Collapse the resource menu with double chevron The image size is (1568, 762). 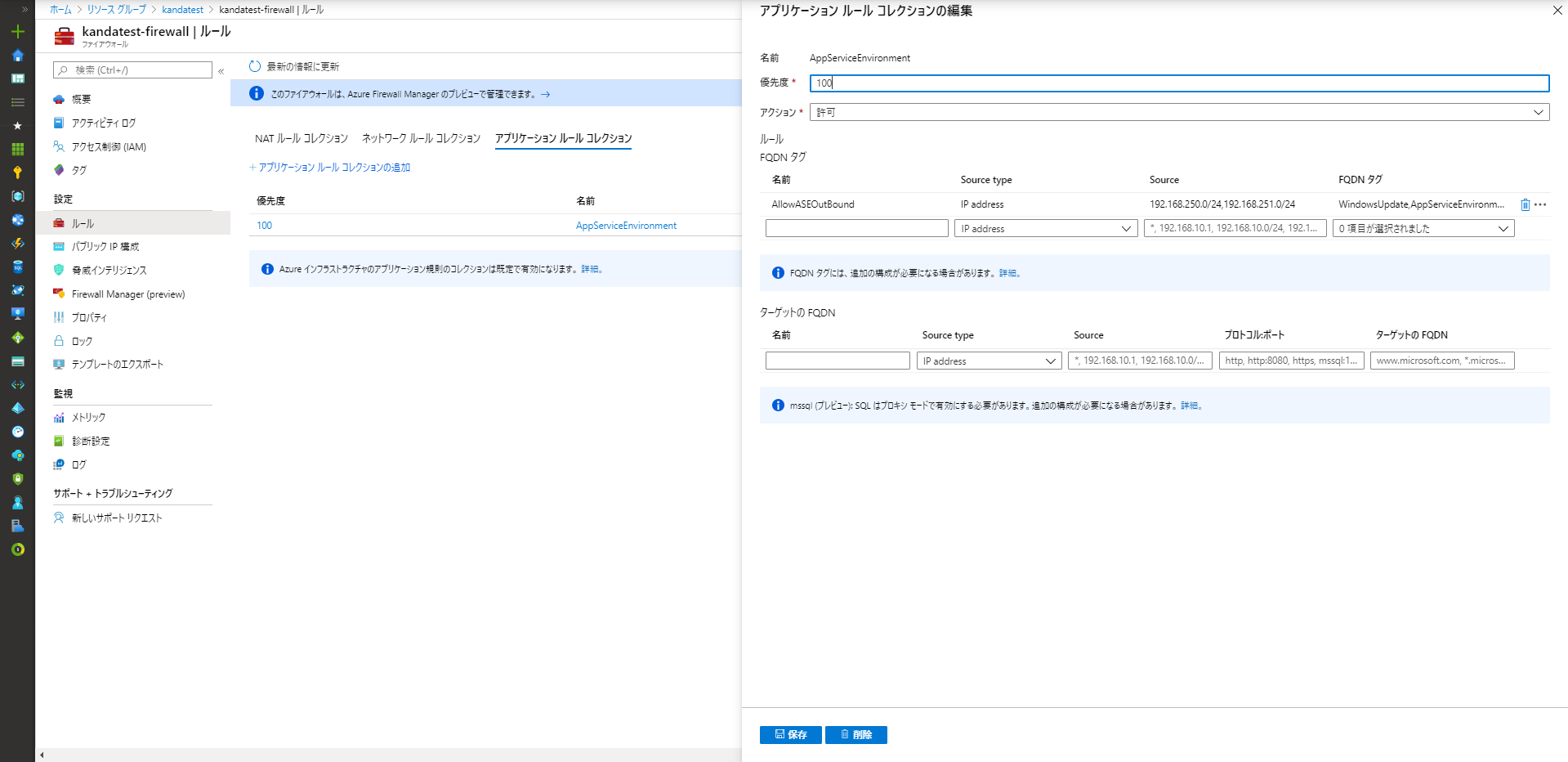coord(221,71)
